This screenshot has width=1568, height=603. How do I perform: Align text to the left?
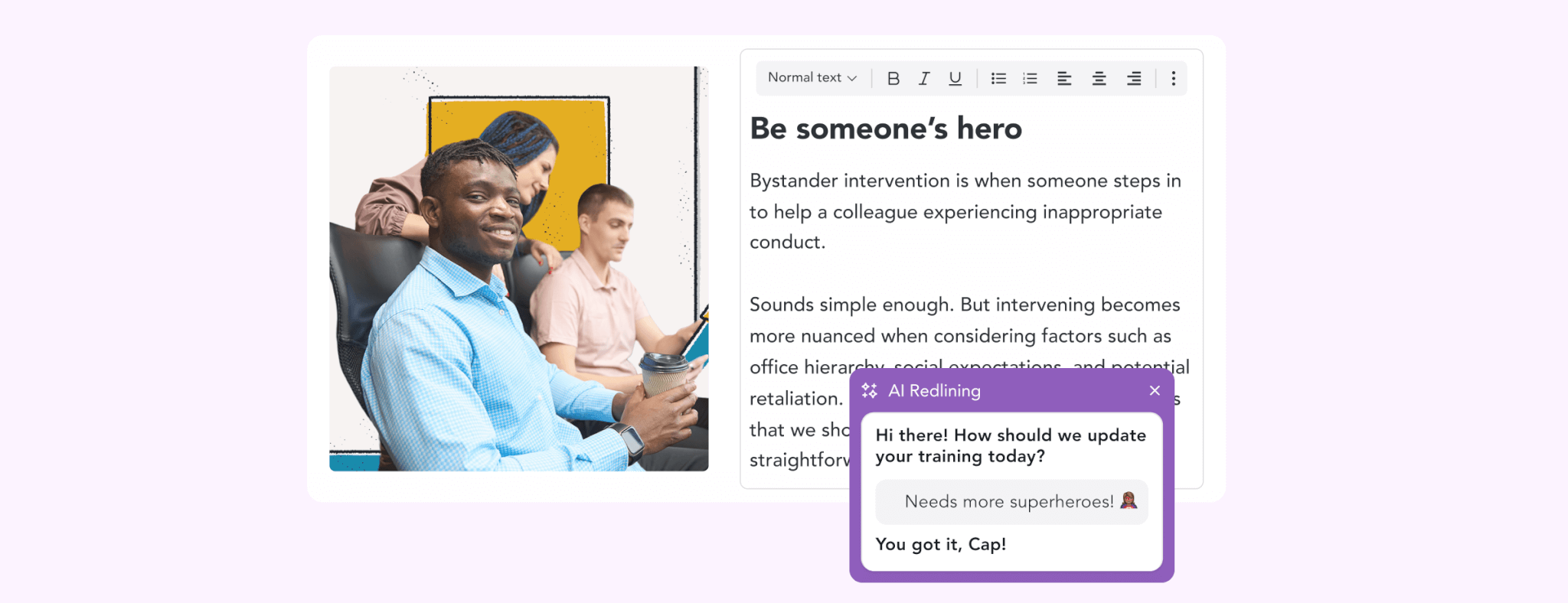coord(1064,78)
